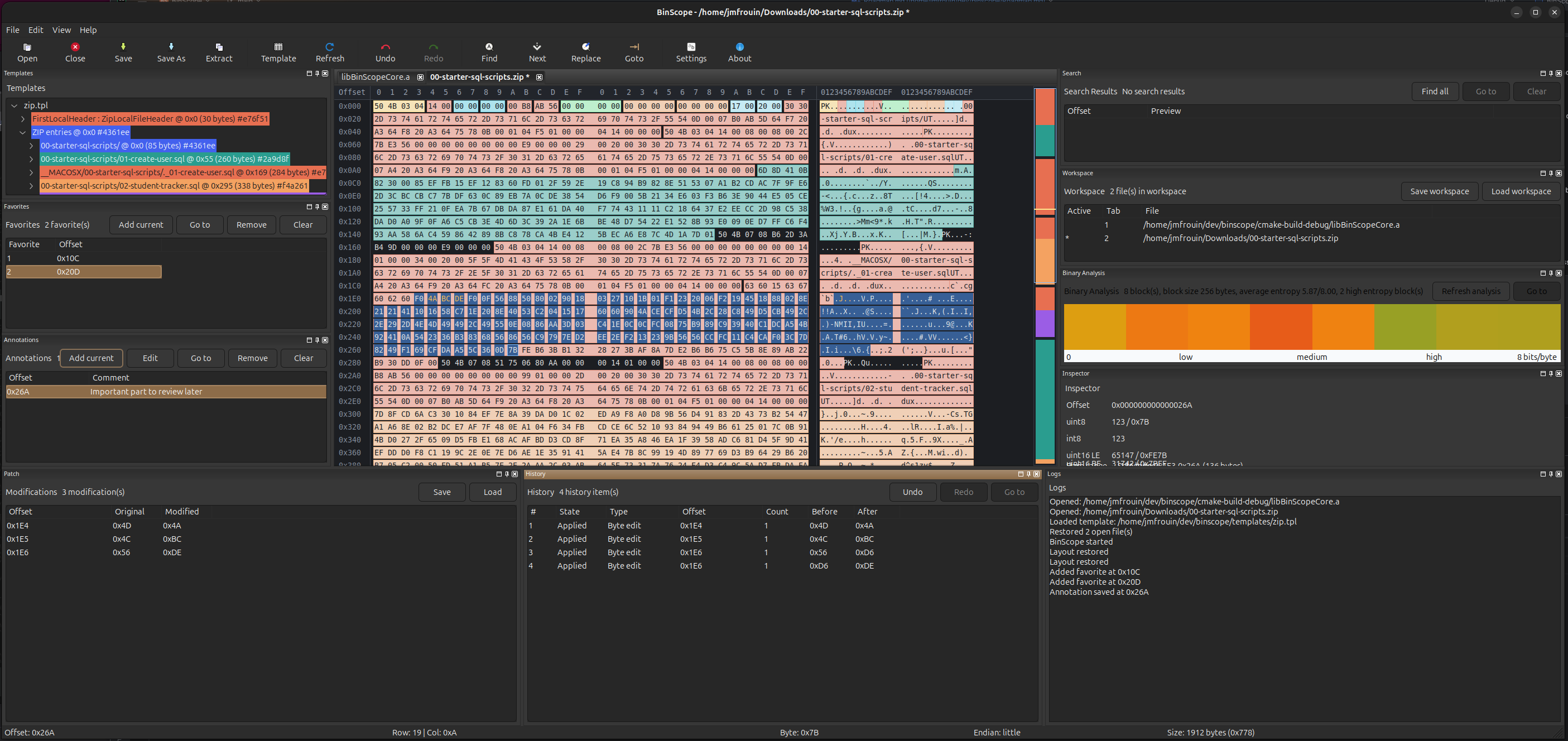Screen dimensions: 1568x741
Task: Float the Inspector panel
Action: 1543,373
